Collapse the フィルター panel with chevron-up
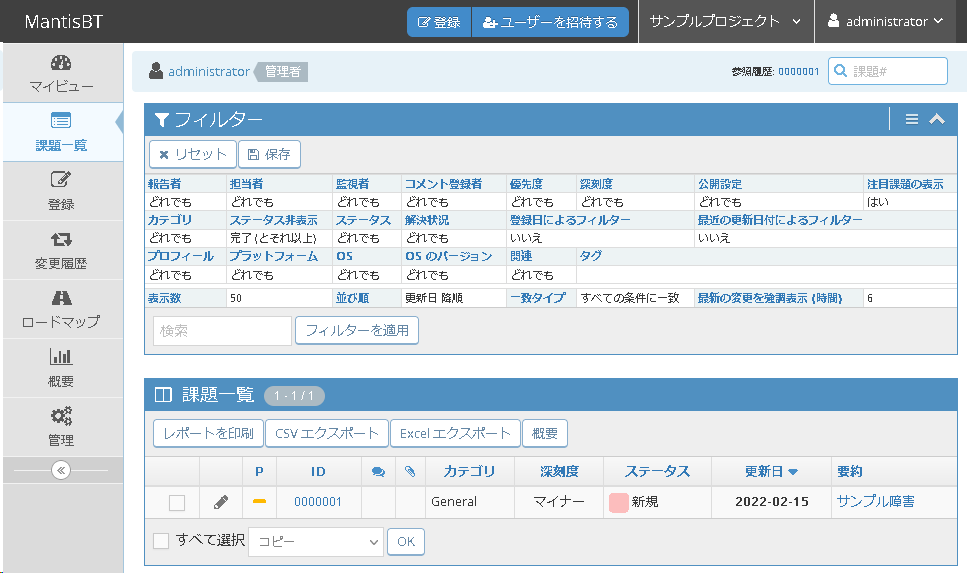967x573 pixels. (937, 119)
